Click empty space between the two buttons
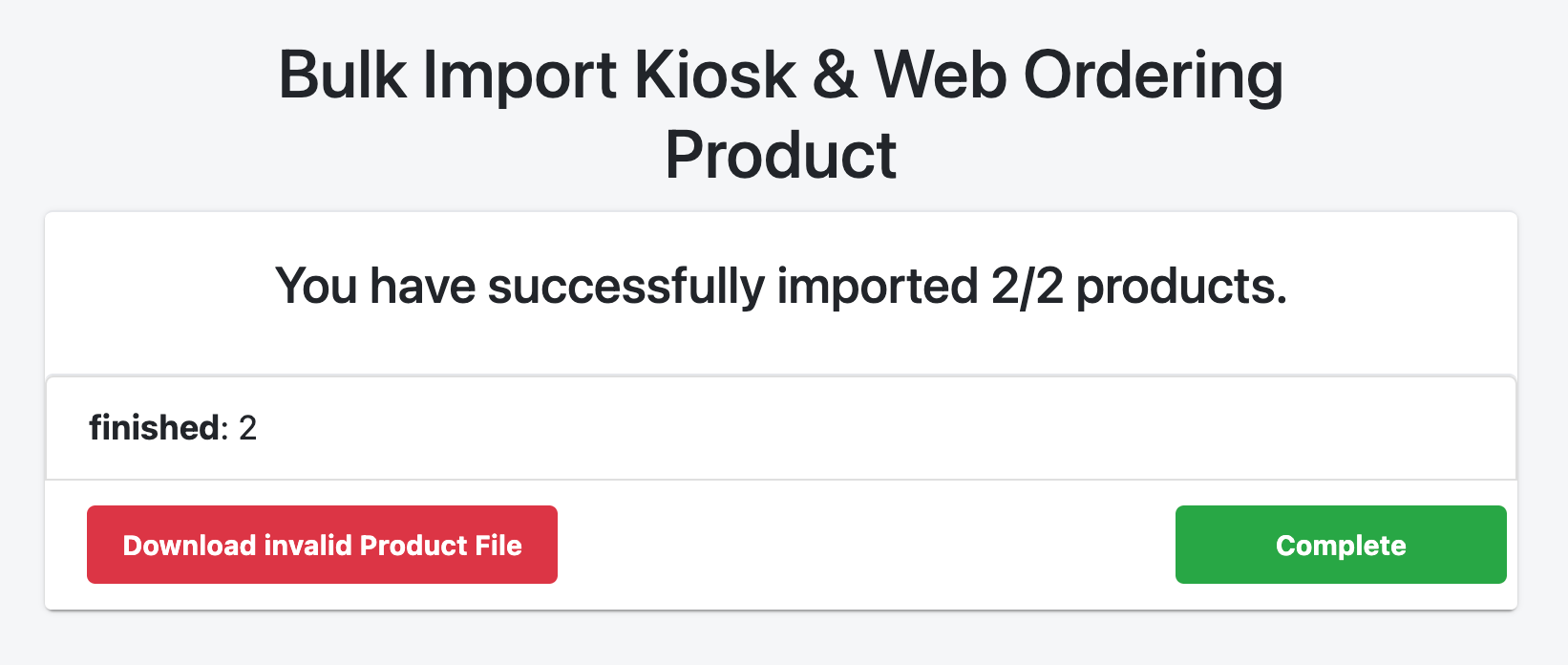 864,545
